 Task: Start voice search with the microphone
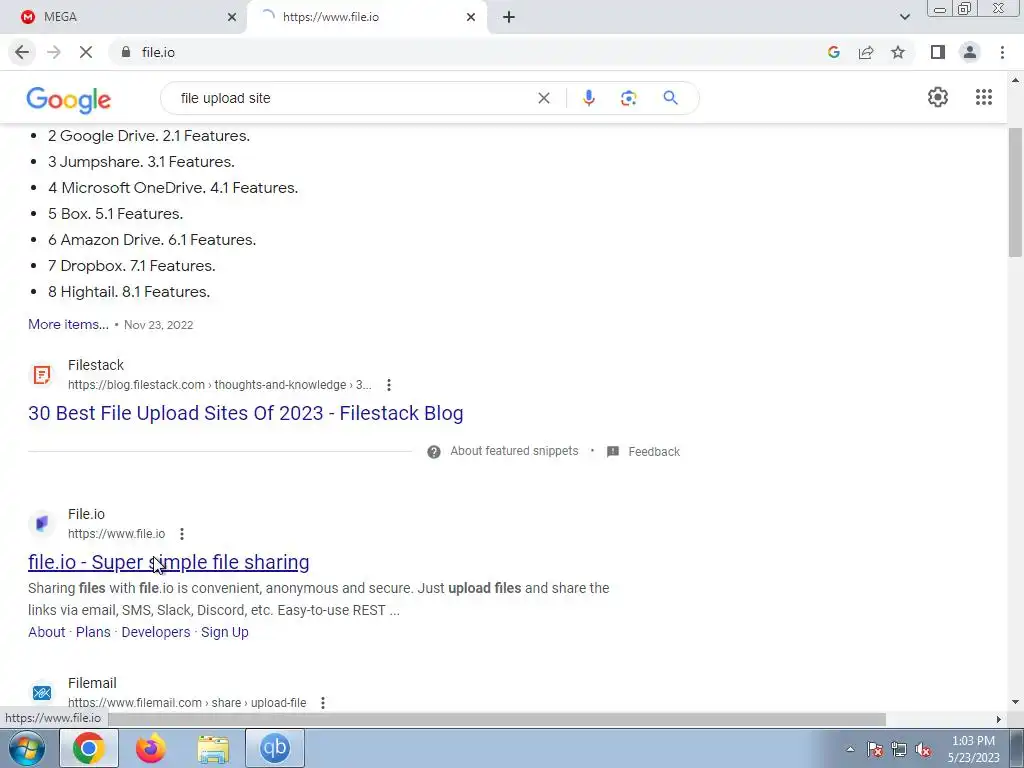[x=588, y=98]
